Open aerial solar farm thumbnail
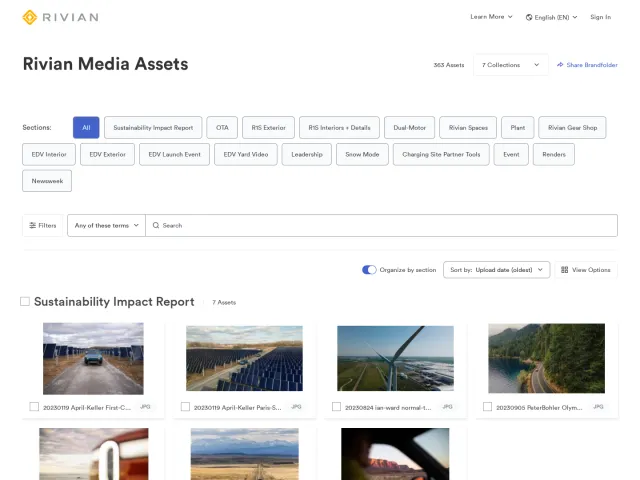 point(244,358)
